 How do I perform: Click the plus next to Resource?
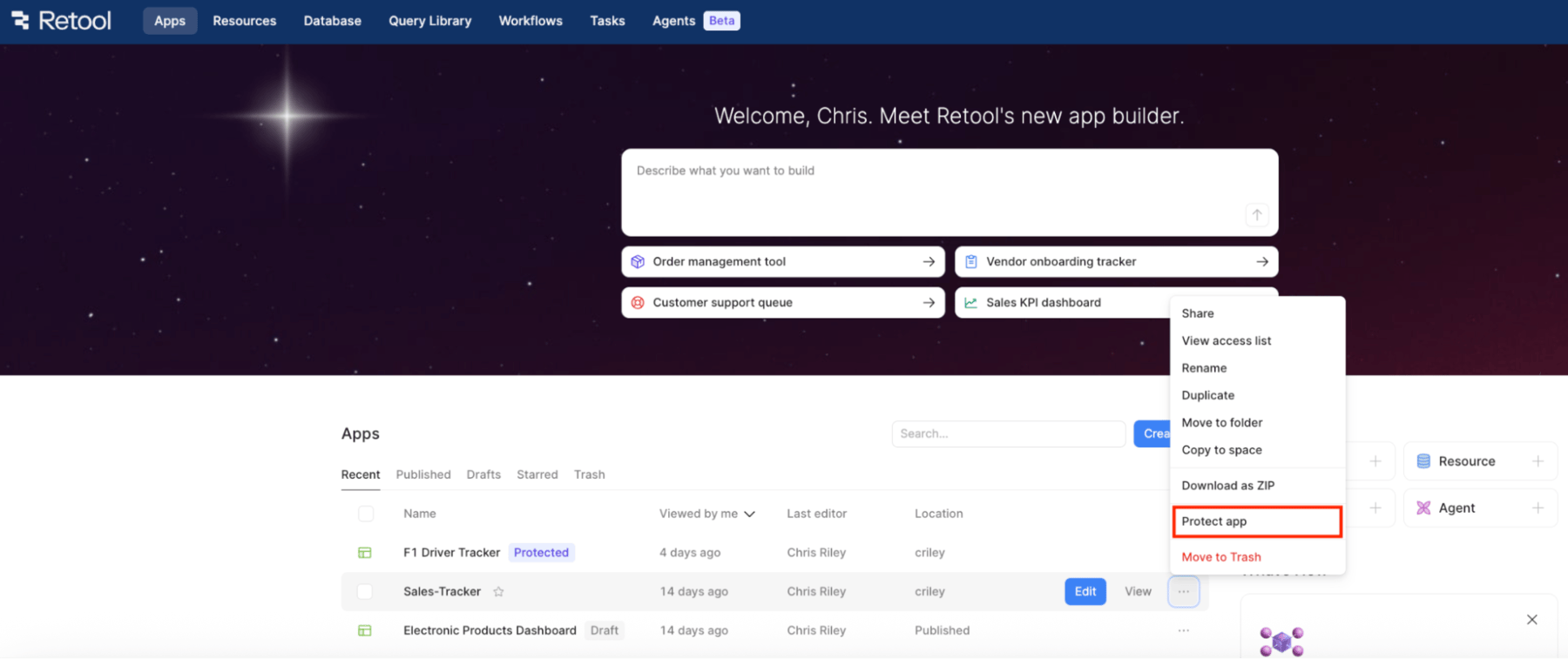click(1538, 461)
